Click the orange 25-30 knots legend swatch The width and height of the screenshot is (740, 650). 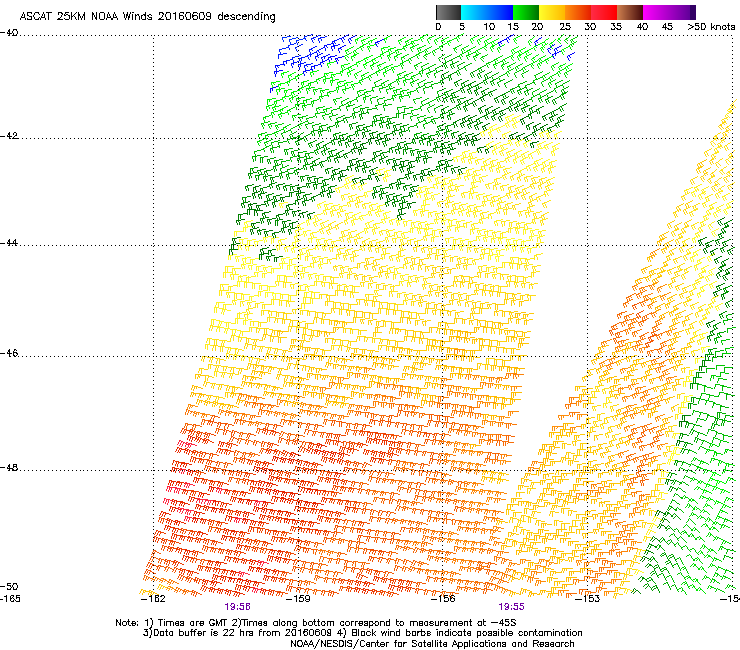click(x=578, y=12)
